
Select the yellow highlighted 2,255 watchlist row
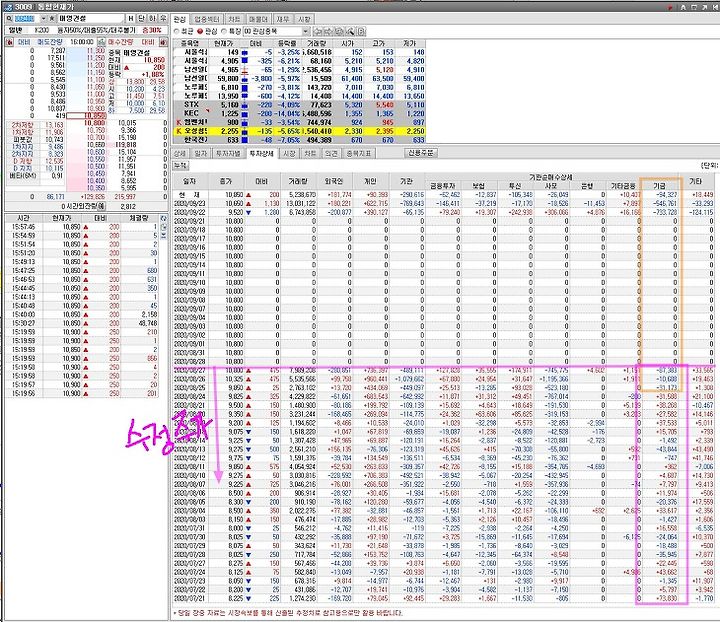[299, 131]
